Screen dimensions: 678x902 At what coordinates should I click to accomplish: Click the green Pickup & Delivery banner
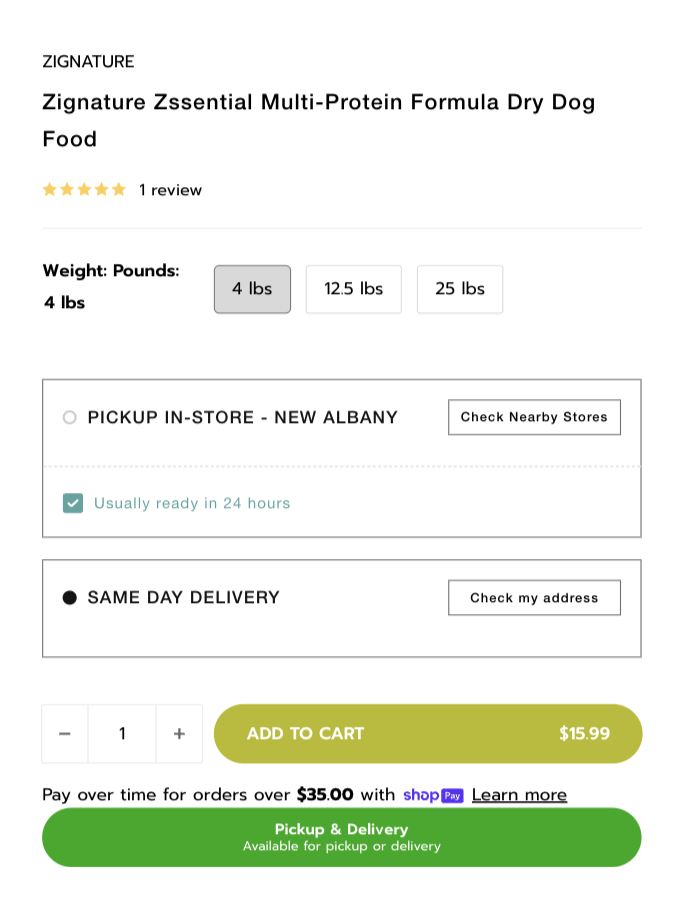tap(341, 837)
